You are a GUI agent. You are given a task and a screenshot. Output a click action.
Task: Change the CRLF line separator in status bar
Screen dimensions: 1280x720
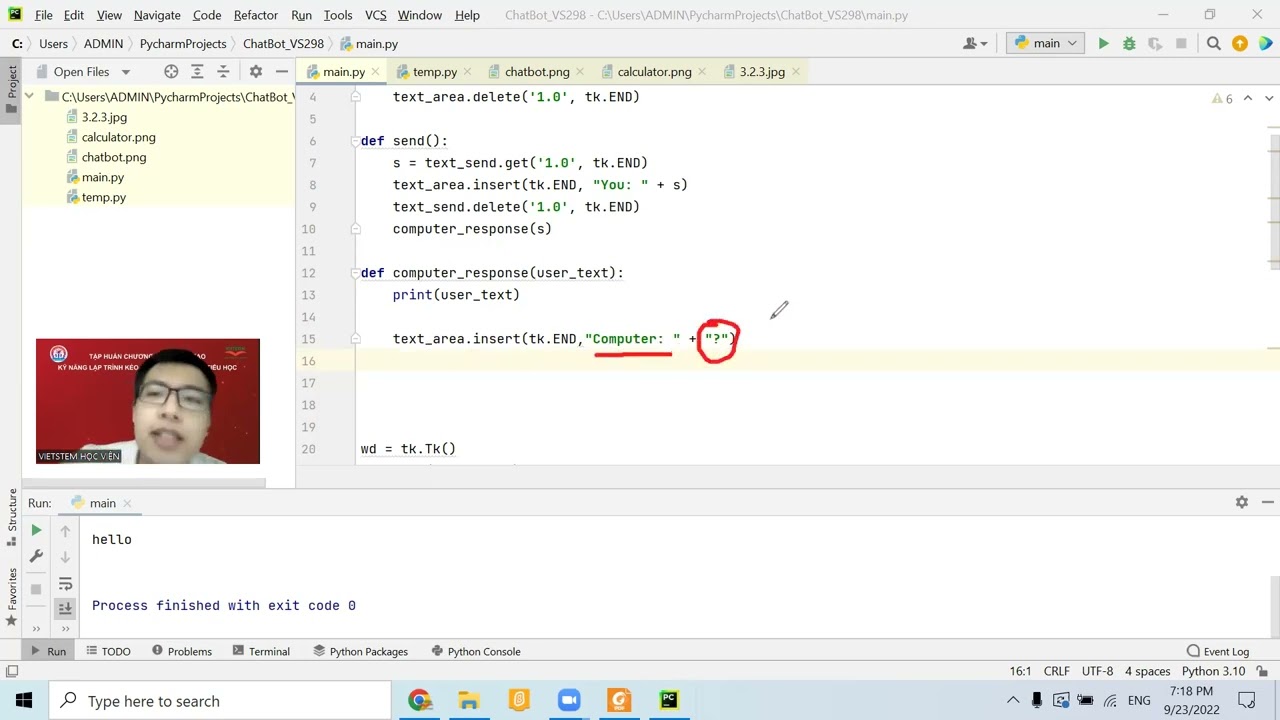pos(1057,671)
